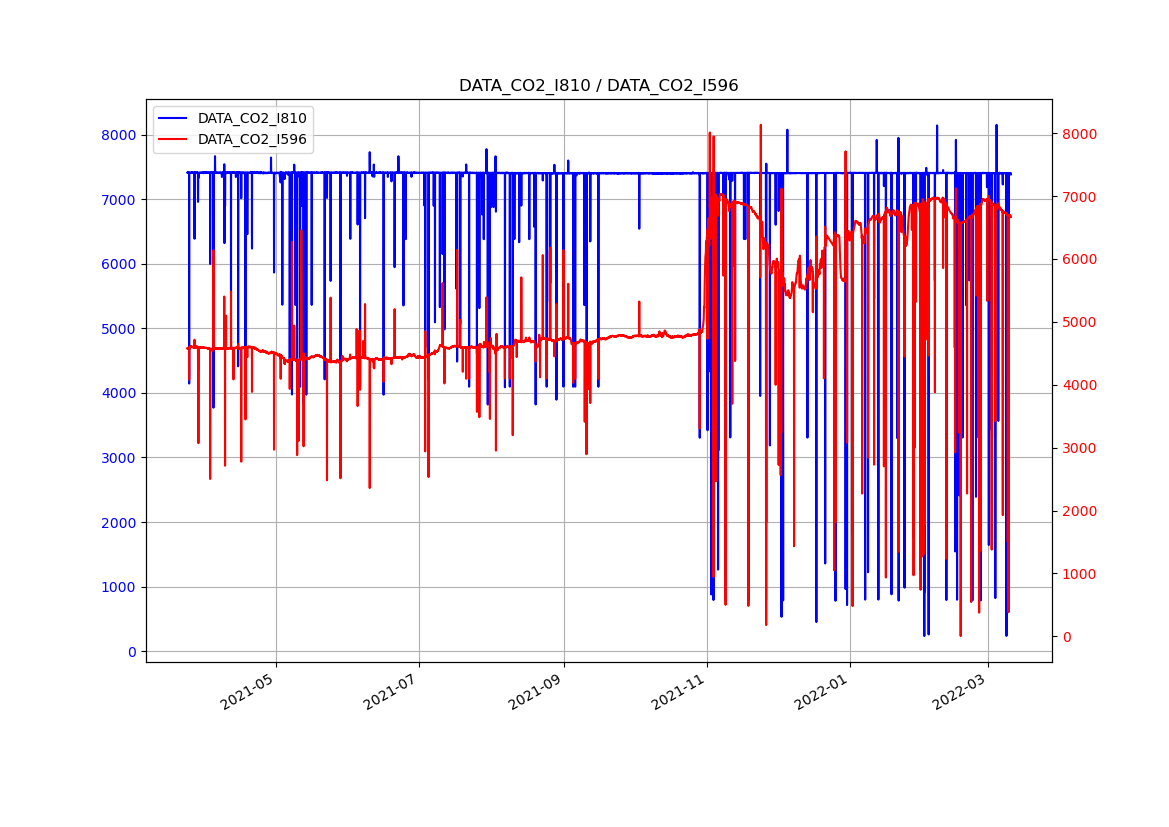1169x827 pixels.
Task: Click the blue 0 left axis tick label
Action: (x=132, y=652)
